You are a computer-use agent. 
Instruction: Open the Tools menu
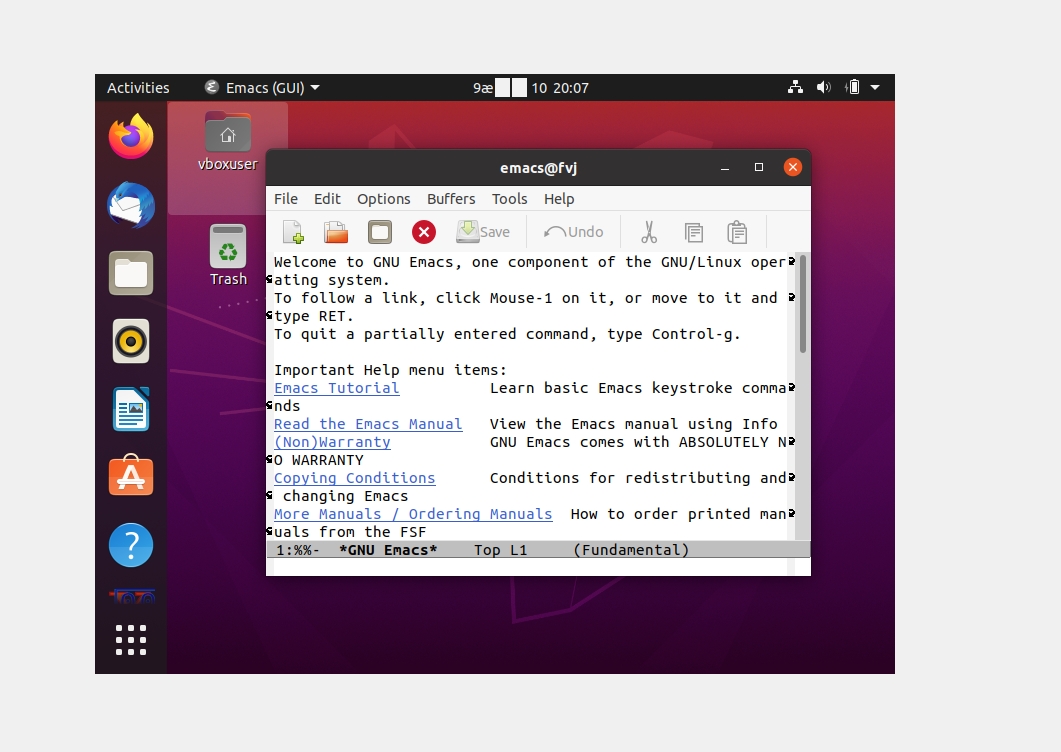click(510, 199)
